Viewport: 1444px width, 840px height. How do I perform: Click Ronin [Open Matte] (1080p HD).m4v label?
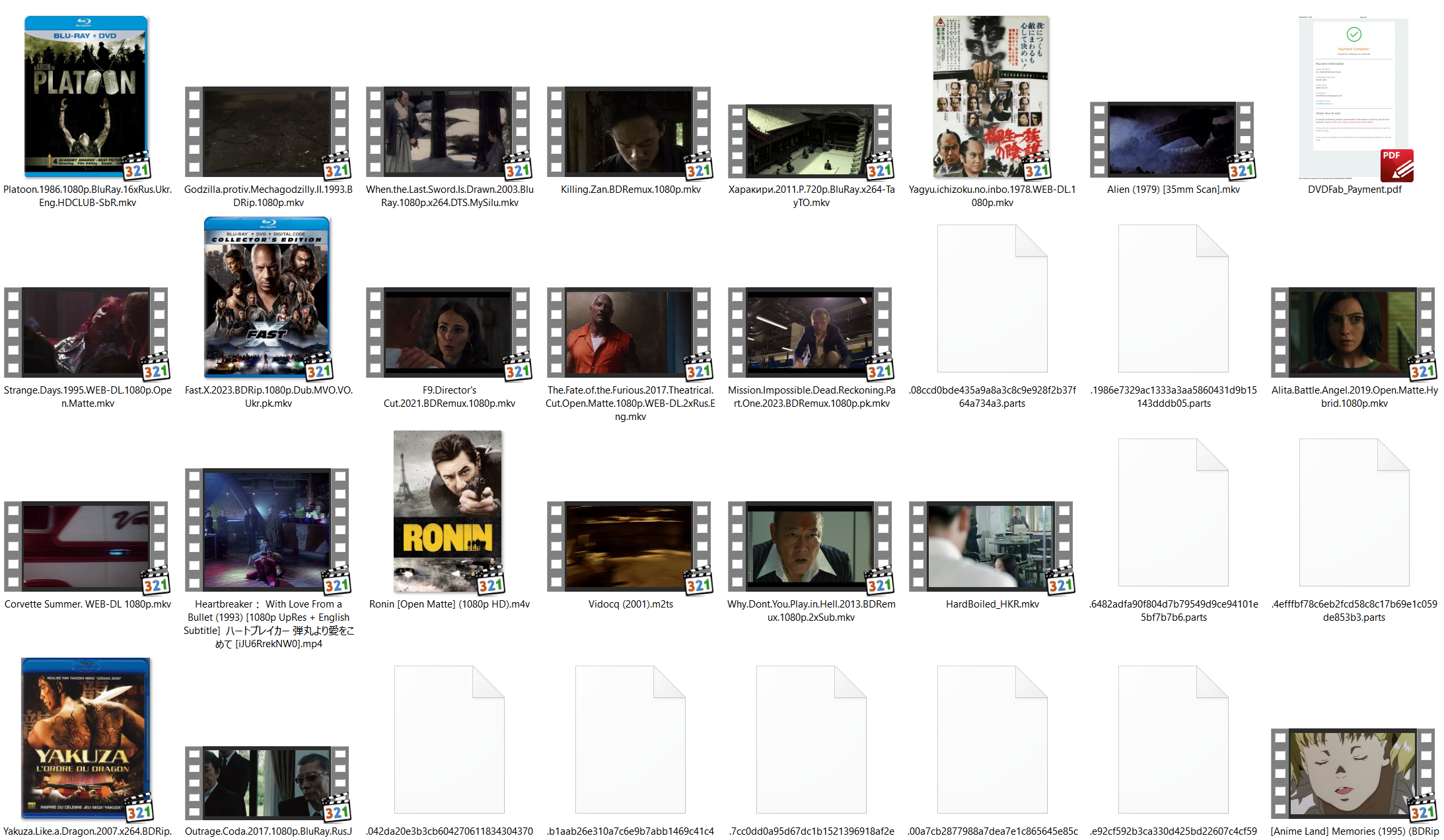450,604
